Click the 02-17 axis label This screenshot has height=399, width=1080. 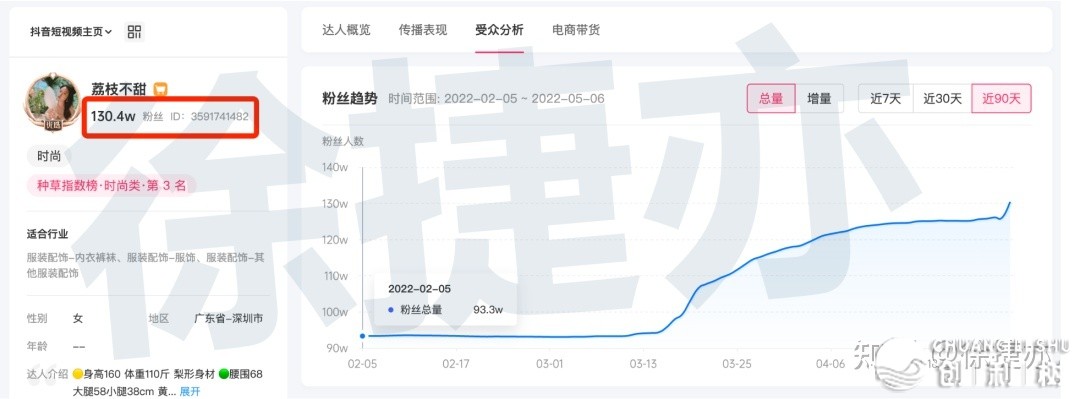point(455,363)
